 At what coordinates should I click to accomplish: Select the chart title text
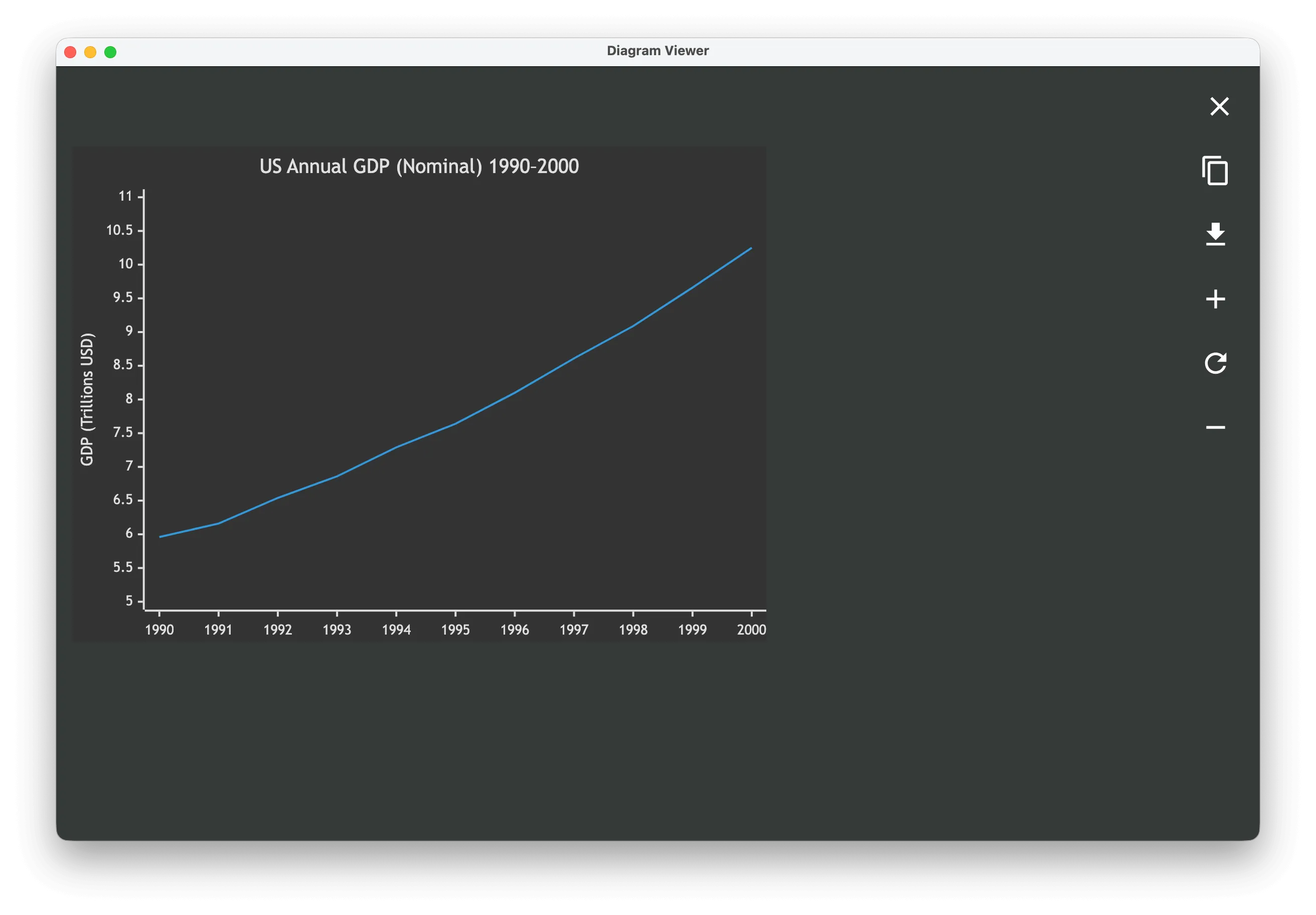click(419, 166)
